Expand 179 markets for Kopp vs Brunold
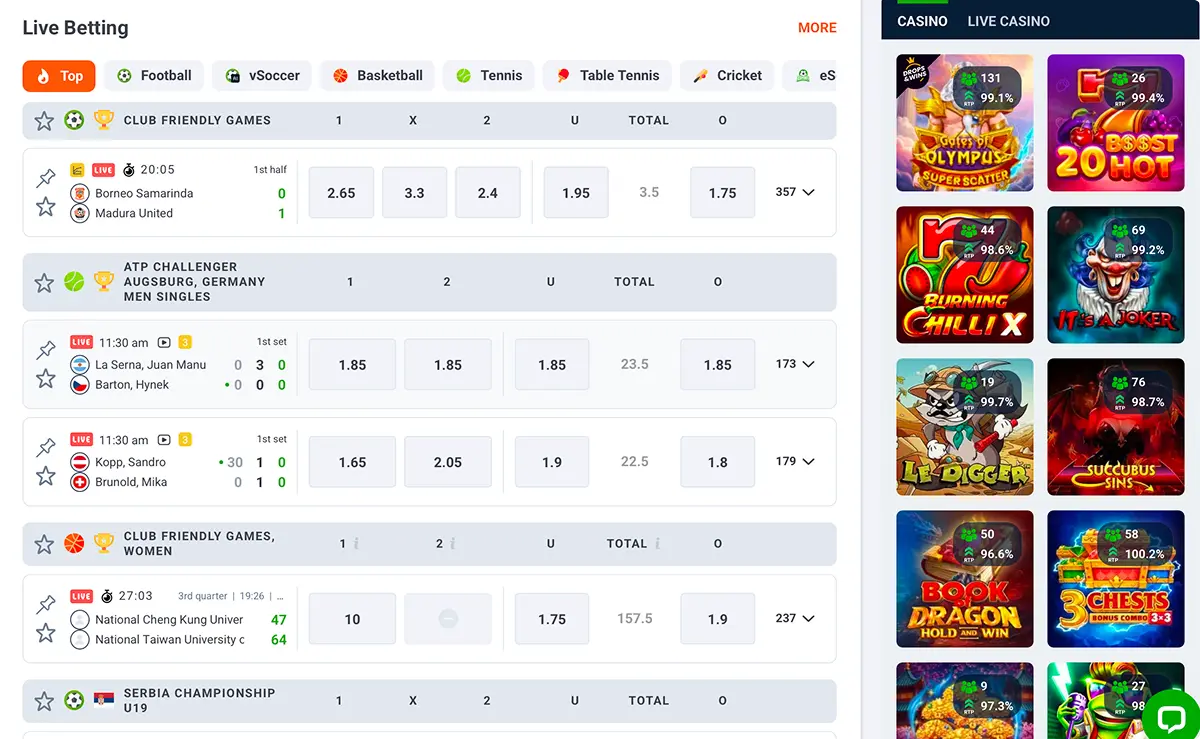The image size is (1200, 739). (x=795, y=461)
